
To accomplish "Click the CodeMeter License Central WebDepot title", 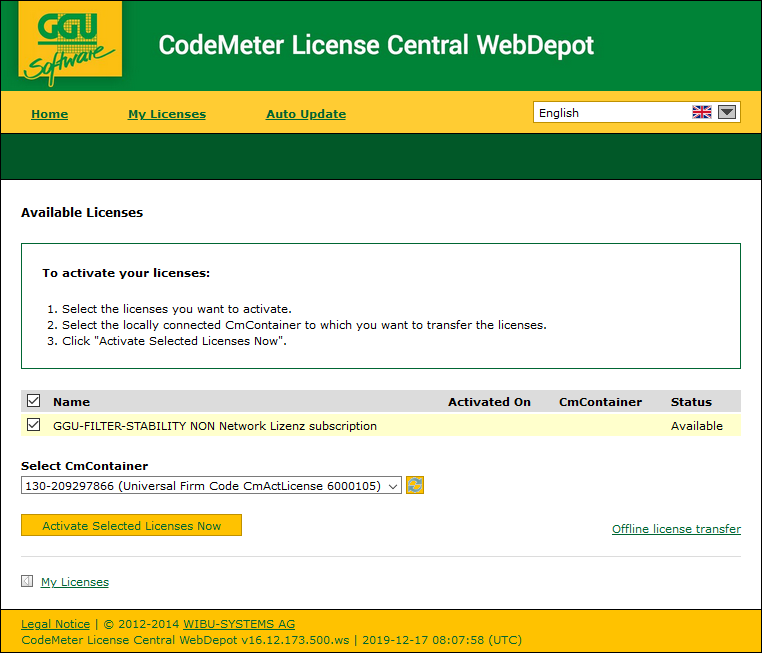I will coord(376,45).
